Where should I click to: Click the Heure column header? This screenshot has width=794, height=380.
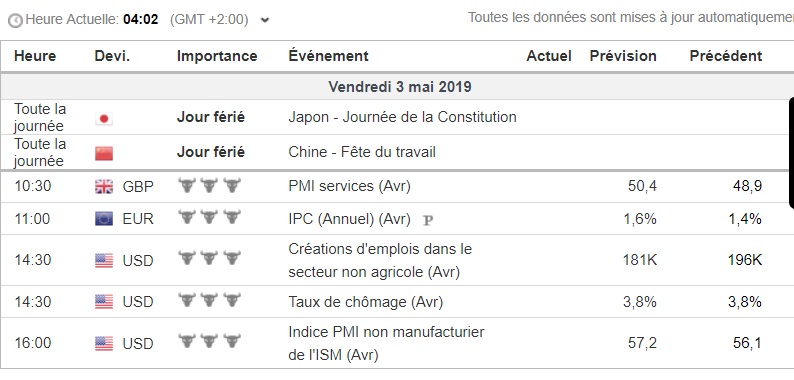(35, 56)
